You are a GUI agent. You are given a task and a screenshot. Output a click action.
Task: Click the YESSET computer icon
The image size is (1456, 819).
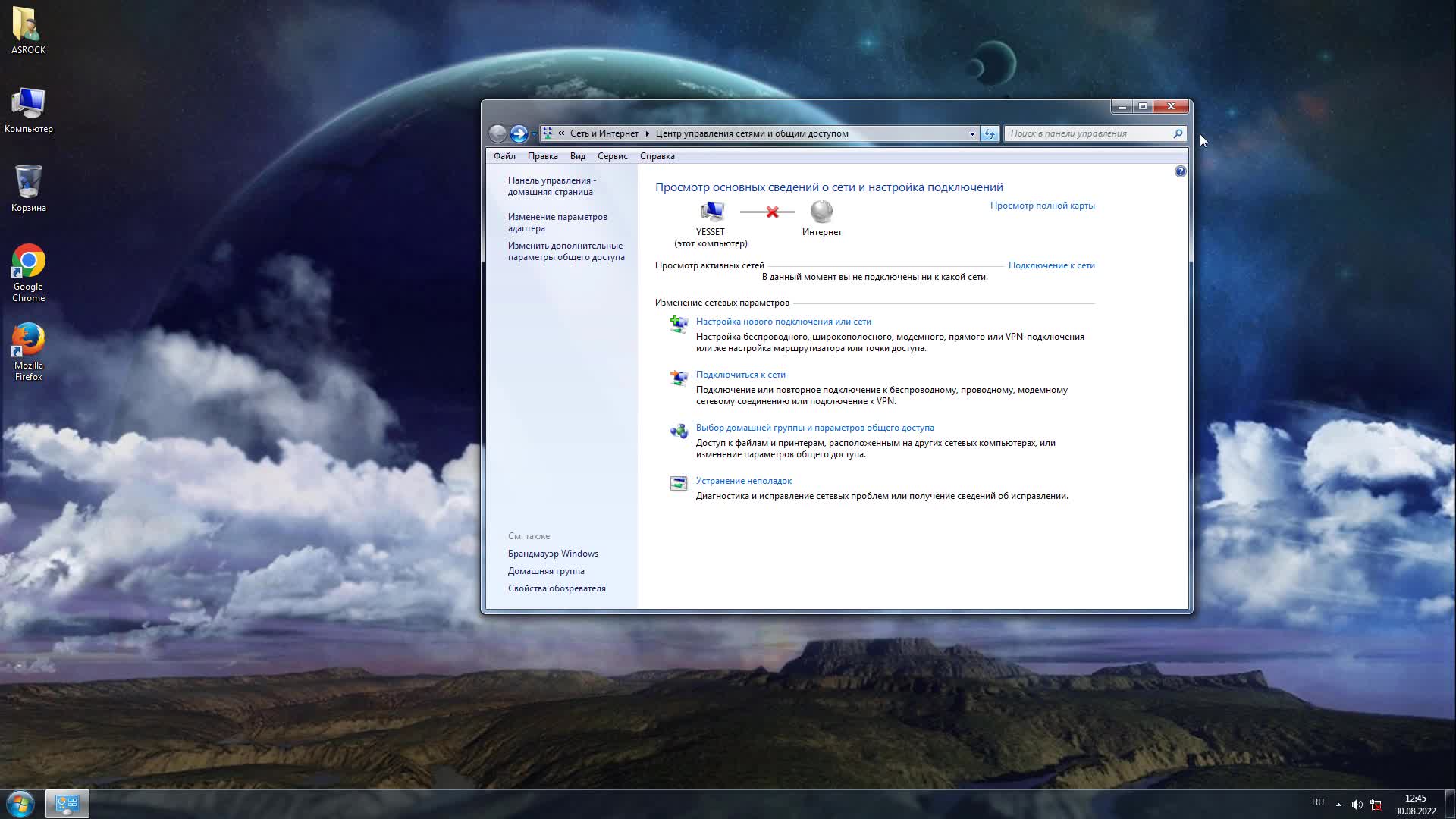pos(711,212)
